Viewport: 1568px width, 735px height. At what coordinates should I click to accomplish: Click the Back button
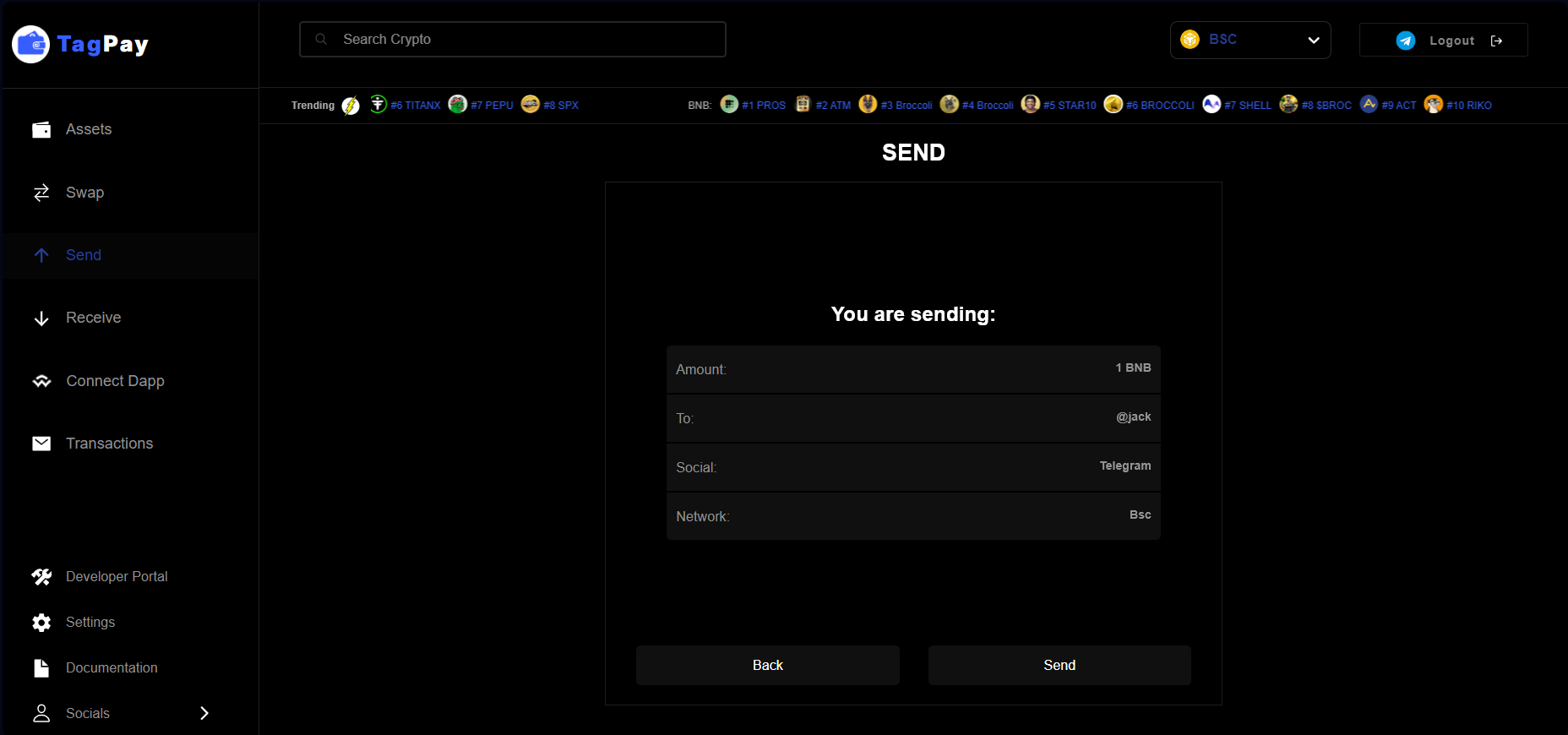pyautogui.click(x=767, y=666)
